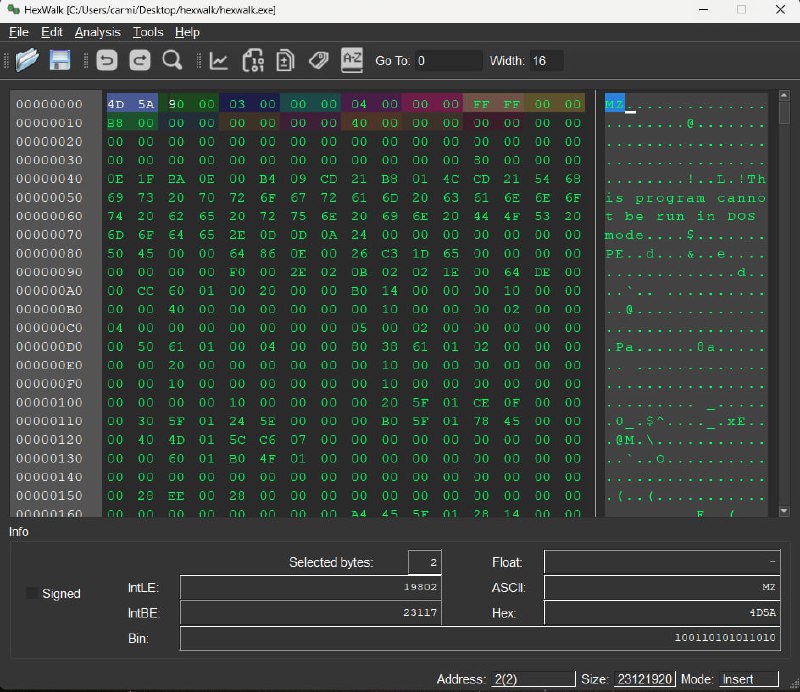The width and height of the screenshot is (800, 692).
Task: Open the tags toolbar icon
Action: [x=319, y=60]
